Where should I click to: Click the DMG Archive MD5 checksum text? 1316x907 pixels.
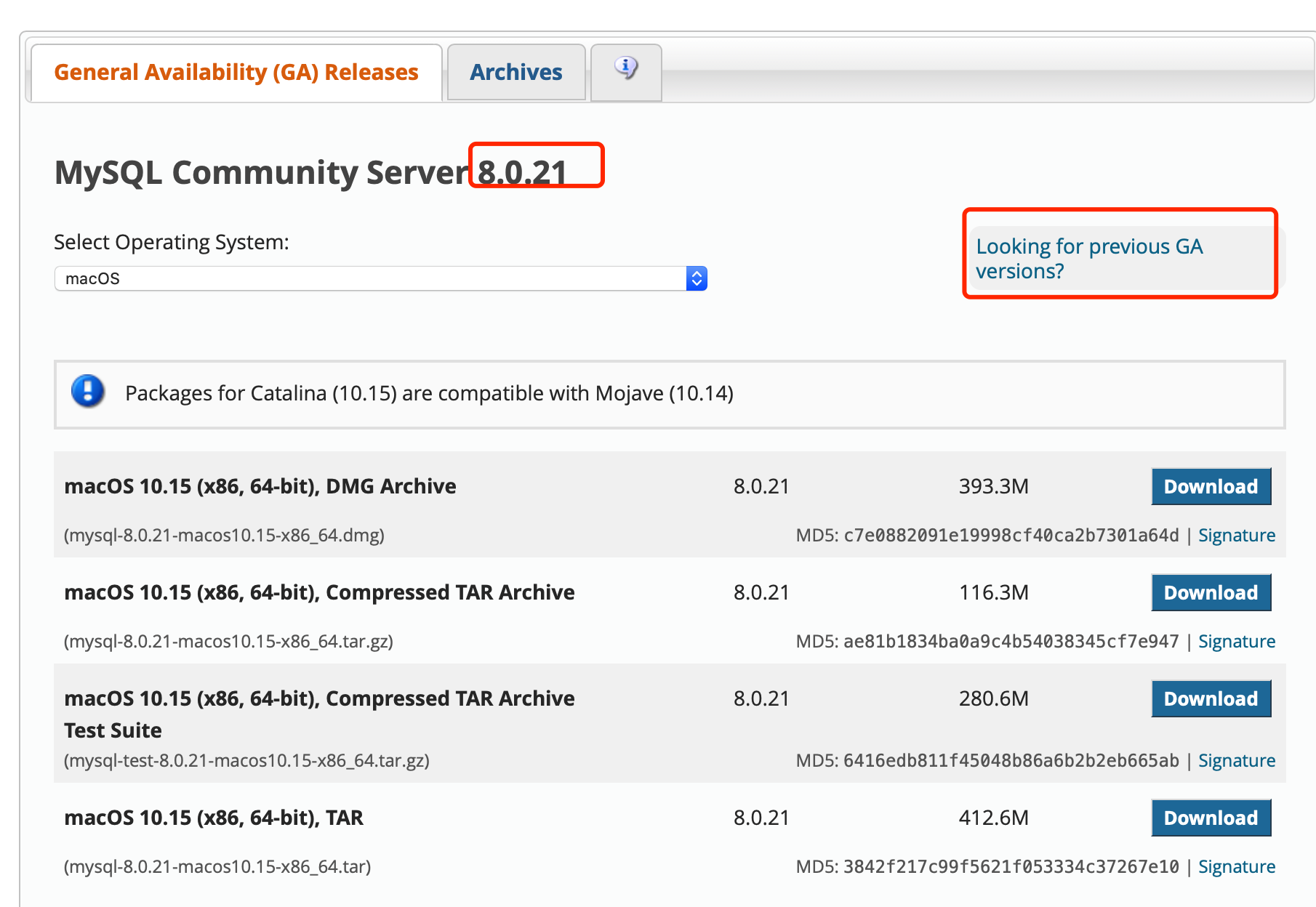click(x=987, y=536)
